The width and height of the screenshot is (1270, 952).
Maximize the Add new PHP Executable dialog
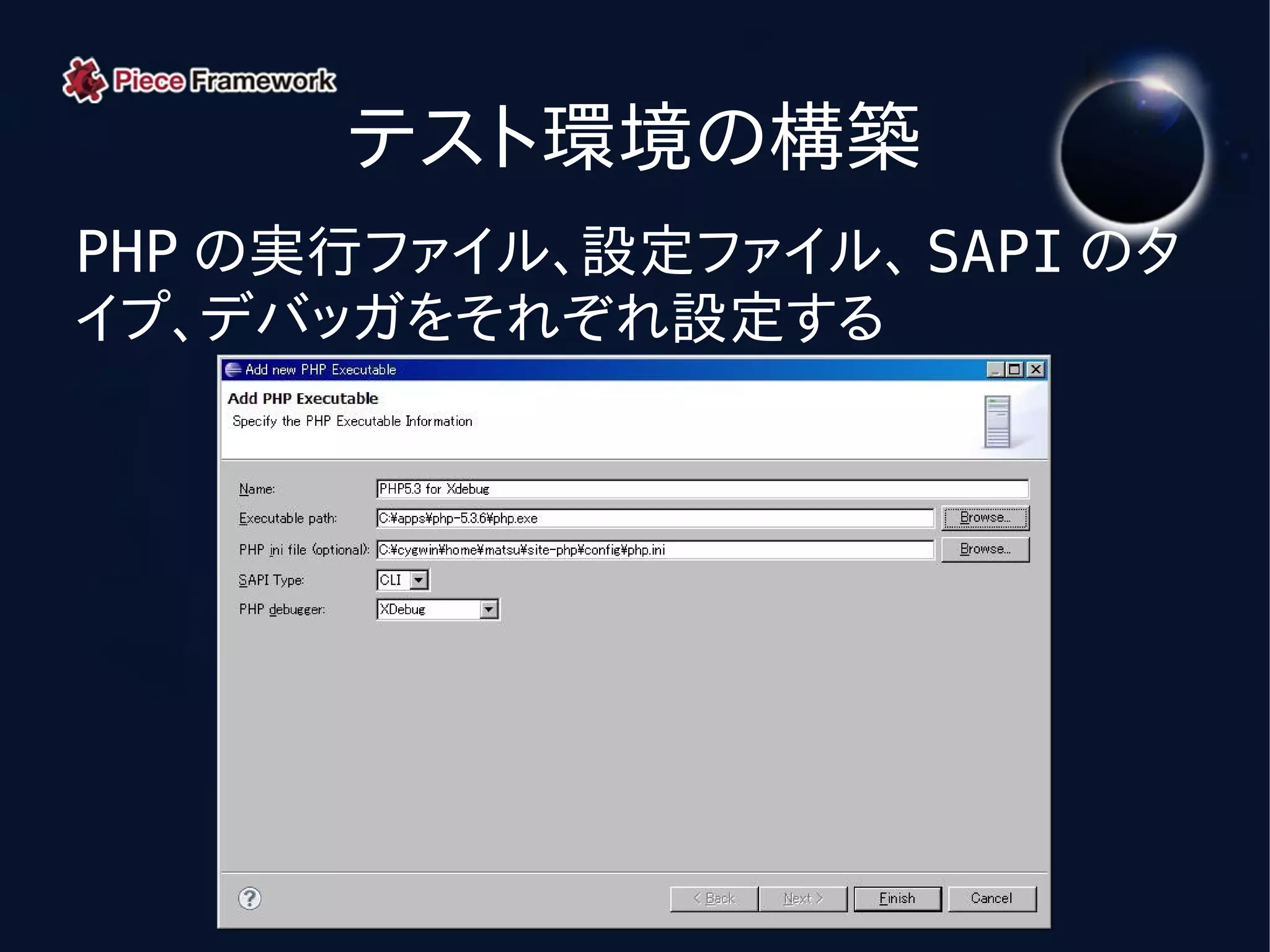[x=1015, y=370]
